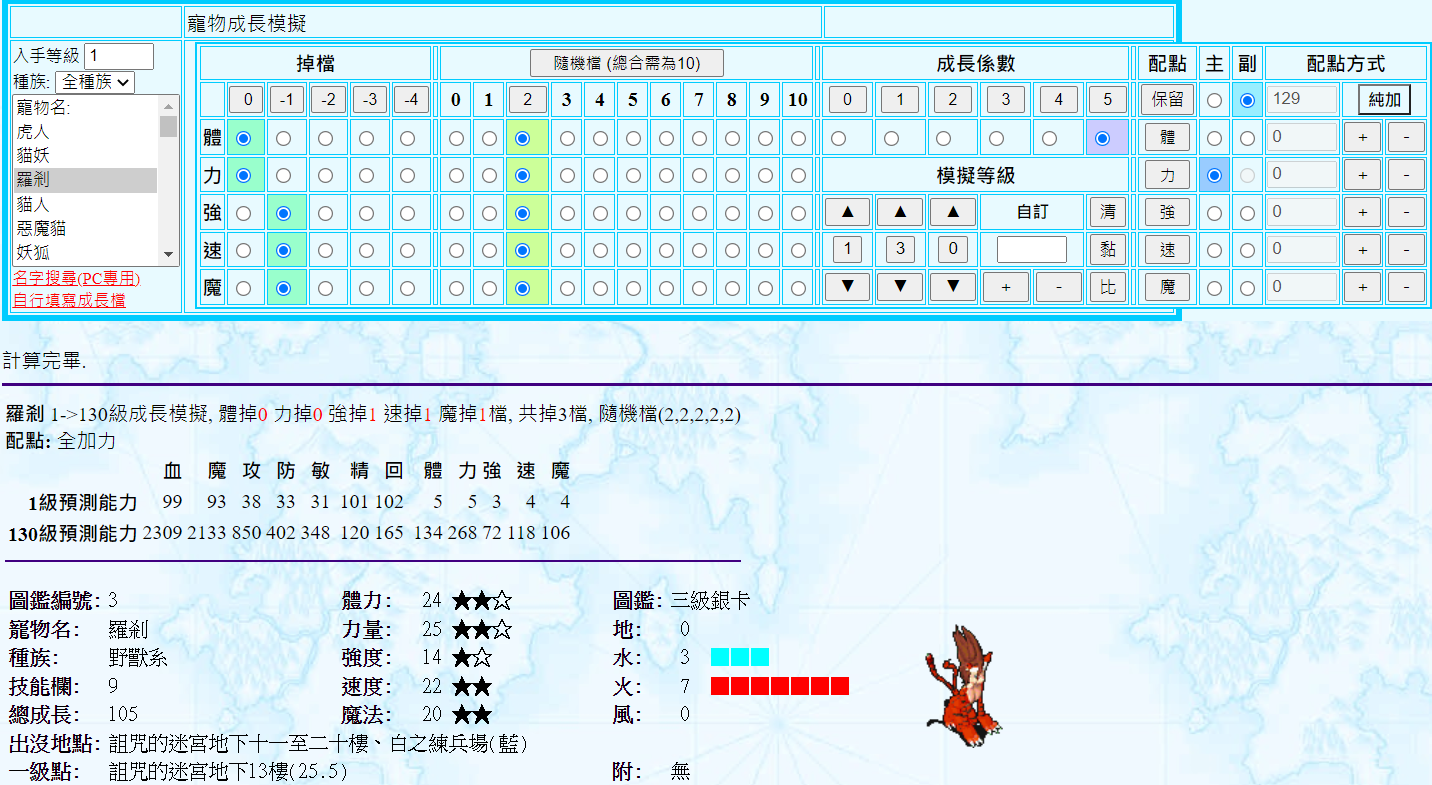Click plus button beside 比 in 模擬等級
Viewport: 1432px width, 785px height.
pos(1006,287)
